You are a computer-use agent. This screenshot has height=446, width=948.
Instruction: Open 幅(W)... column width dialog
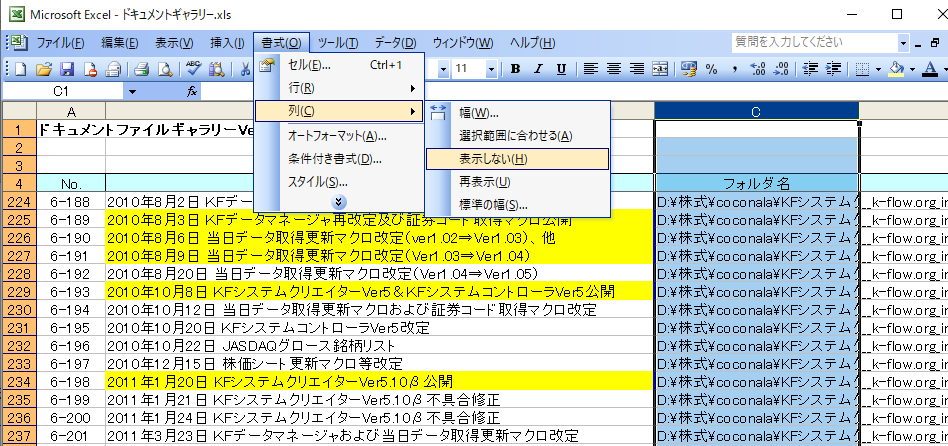(518, 112)
